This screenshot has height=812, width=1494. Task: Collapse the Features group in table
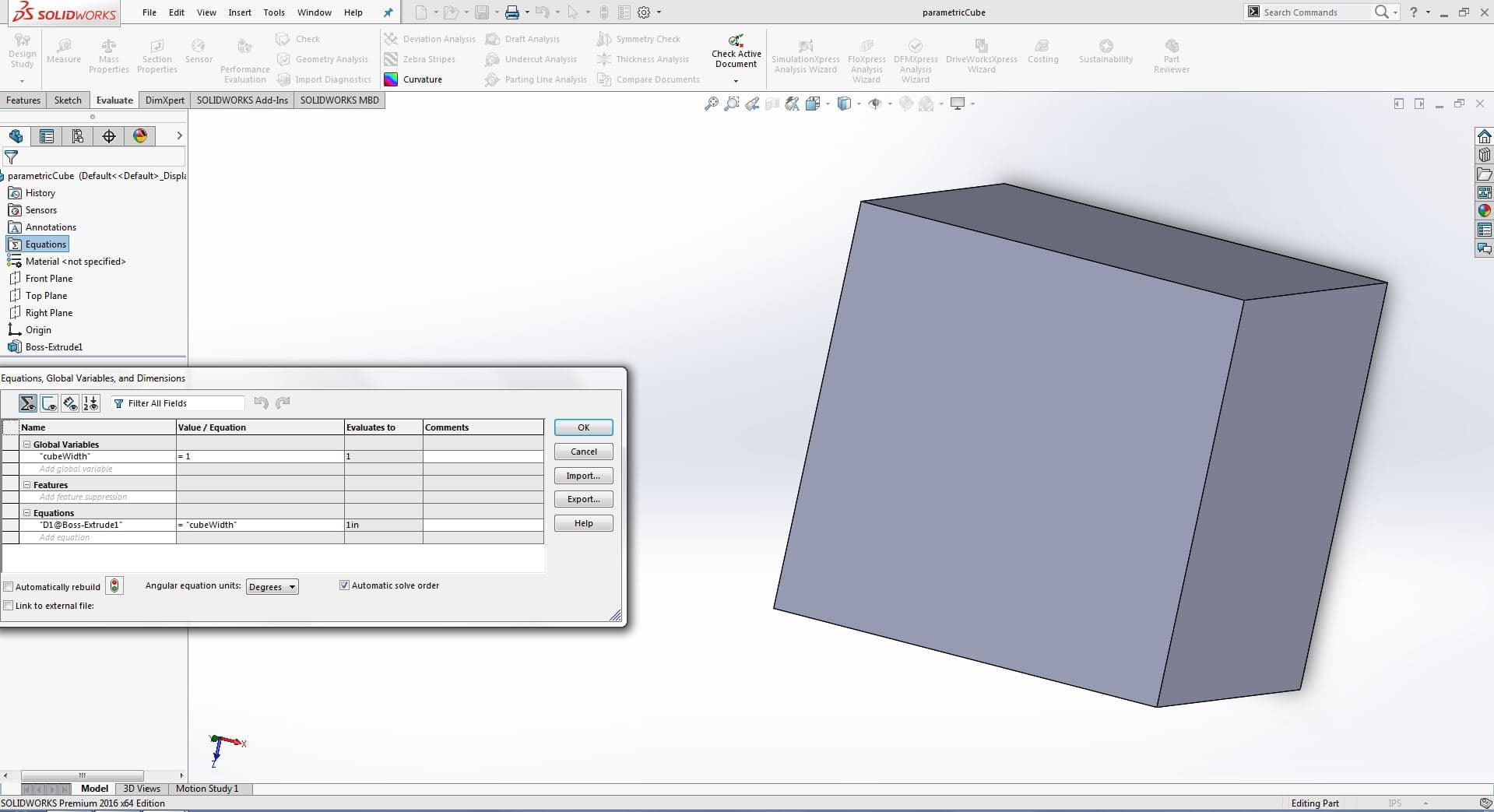click(x=27, y=485)
